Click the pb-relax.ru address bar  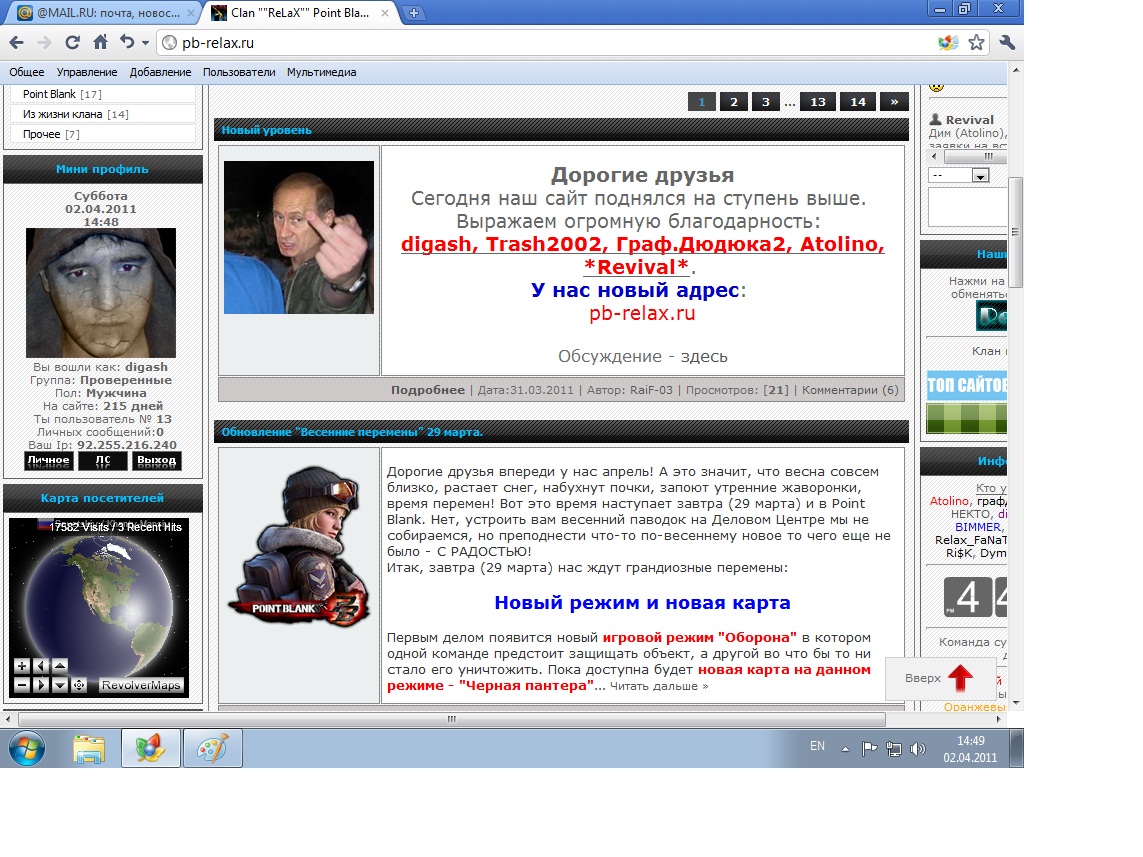tap(550, 43)
